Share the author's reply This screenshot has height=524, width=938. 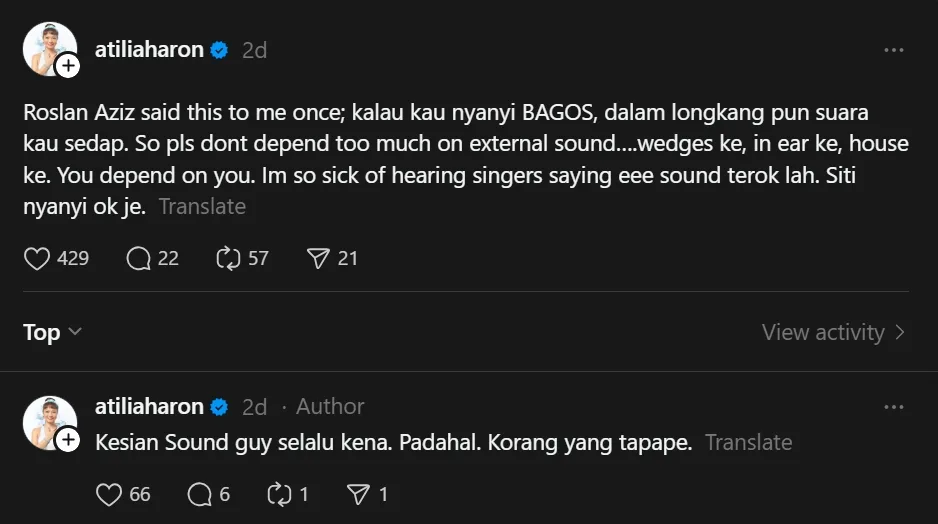coord(357,494)
